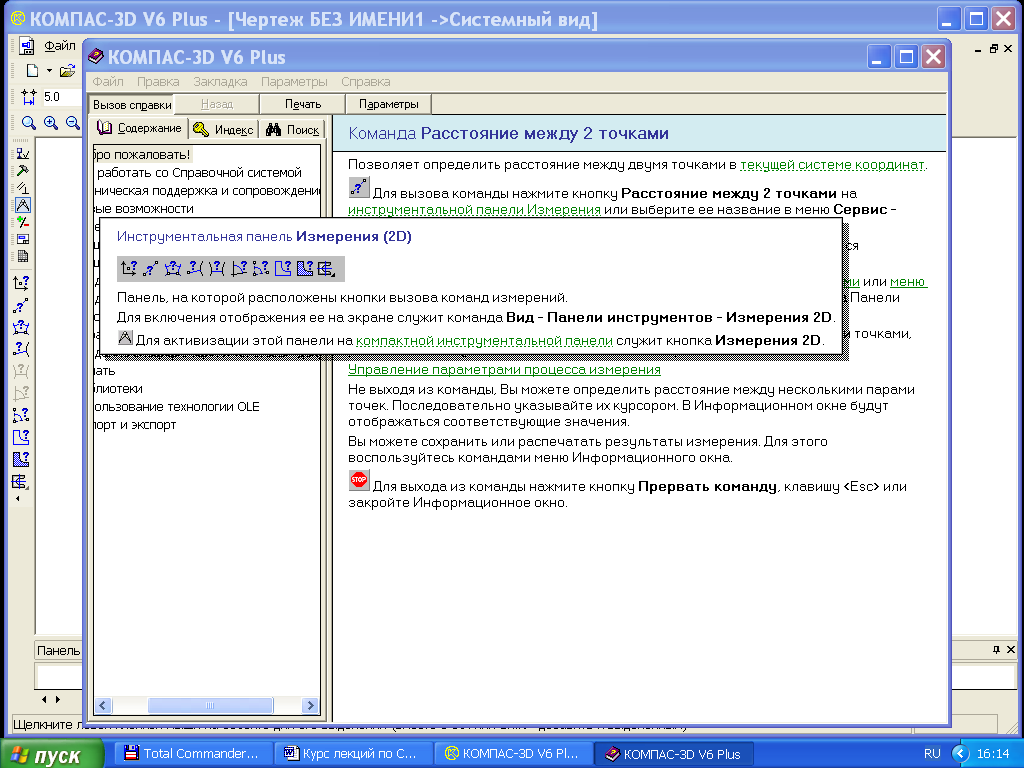Open the Справка menu in the help window
1024x768 pixels.
click(366, 82)
